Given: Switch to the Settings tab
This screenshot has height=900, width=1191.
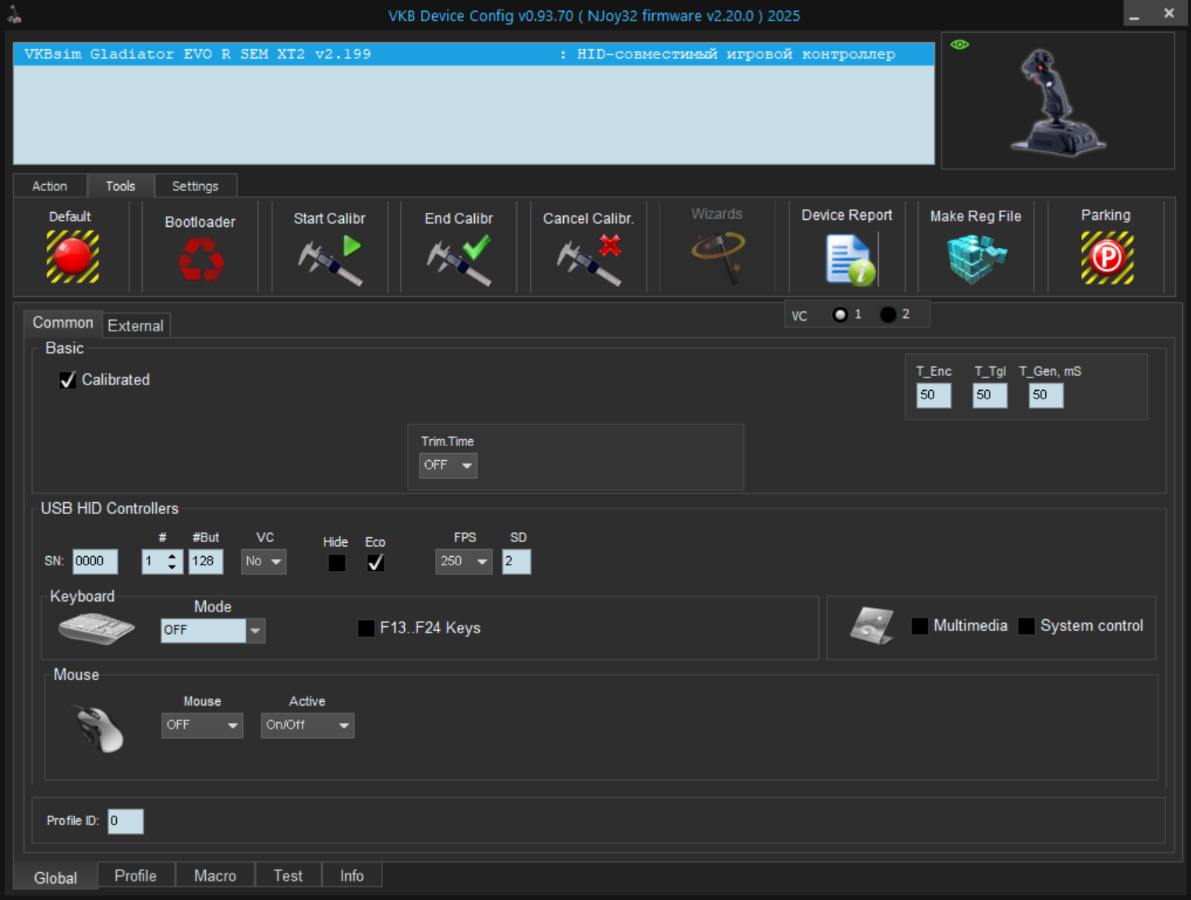Looking at the screenshot, I should 195,186.
